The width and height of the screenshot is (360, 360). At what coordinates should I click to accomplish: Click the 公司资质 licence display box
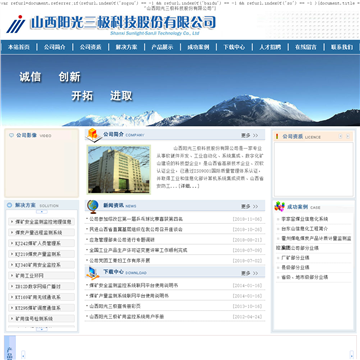[313, 169]
